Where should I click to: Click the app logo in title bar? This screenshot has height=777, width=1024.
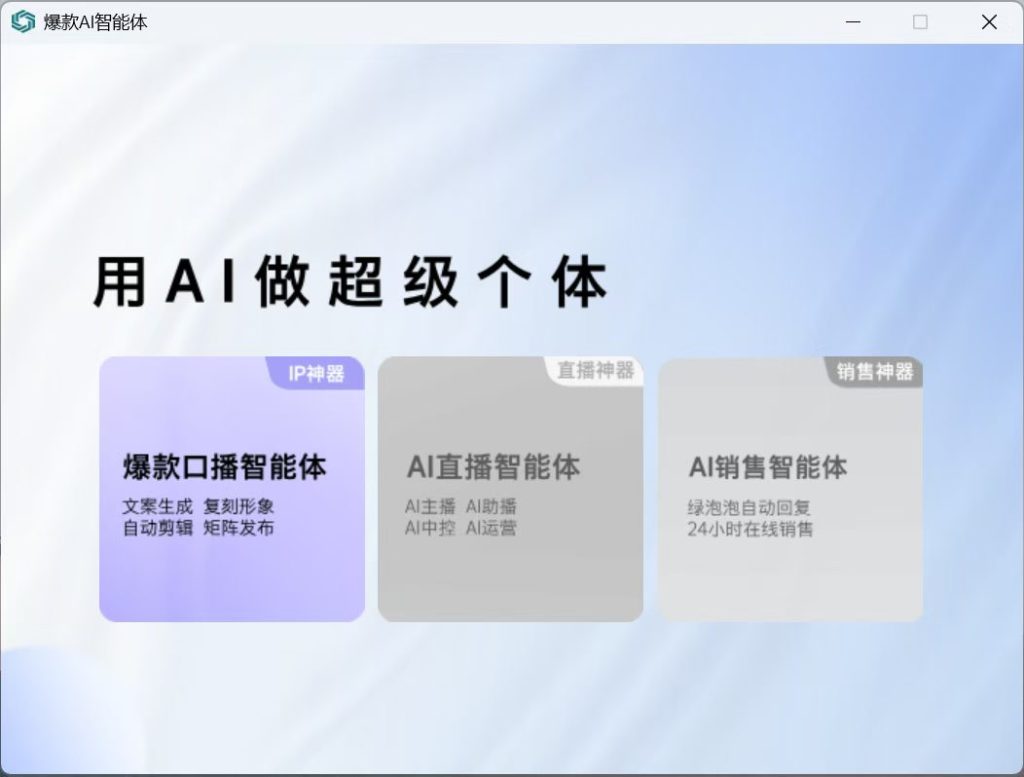(x=23, y=22)
